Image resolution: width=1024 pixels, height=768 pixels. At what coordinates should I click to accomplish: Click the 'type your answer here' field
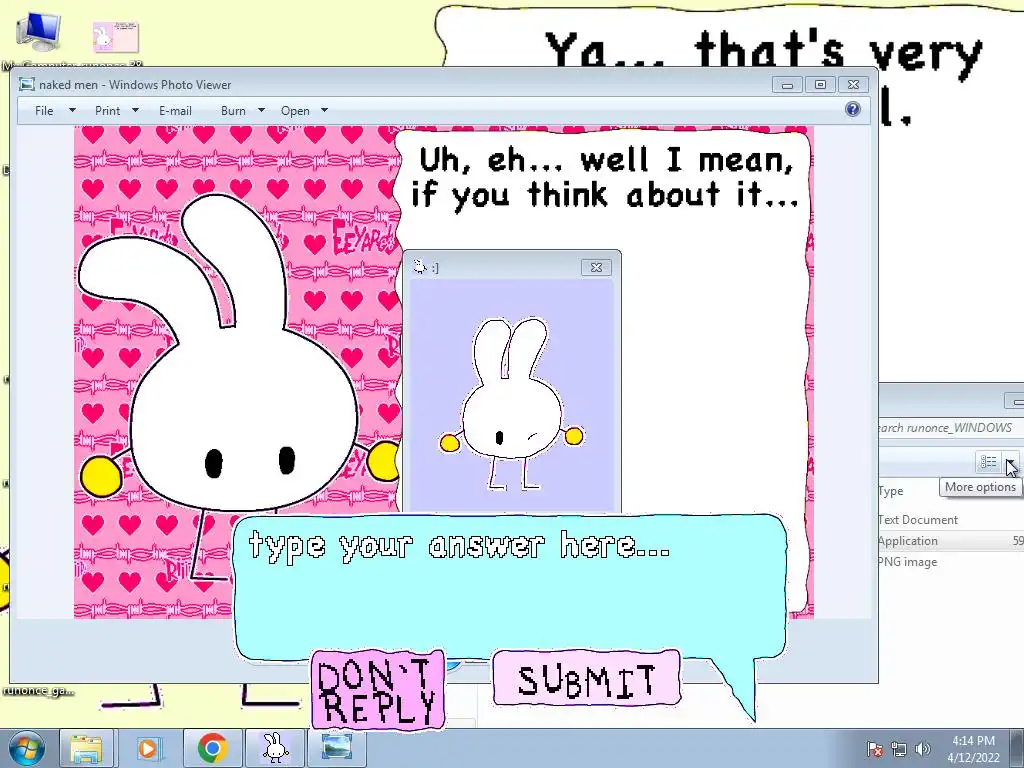(x=509, y=588)
